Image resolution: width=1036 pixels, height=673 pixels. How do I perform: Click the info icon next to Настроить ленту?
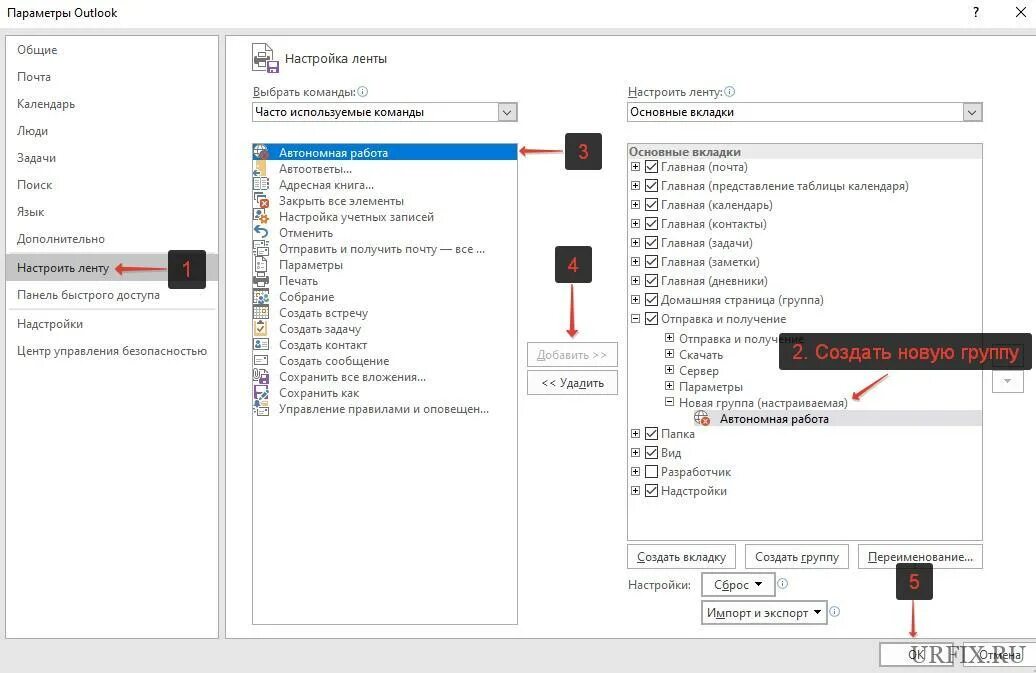tap(729, 92)
